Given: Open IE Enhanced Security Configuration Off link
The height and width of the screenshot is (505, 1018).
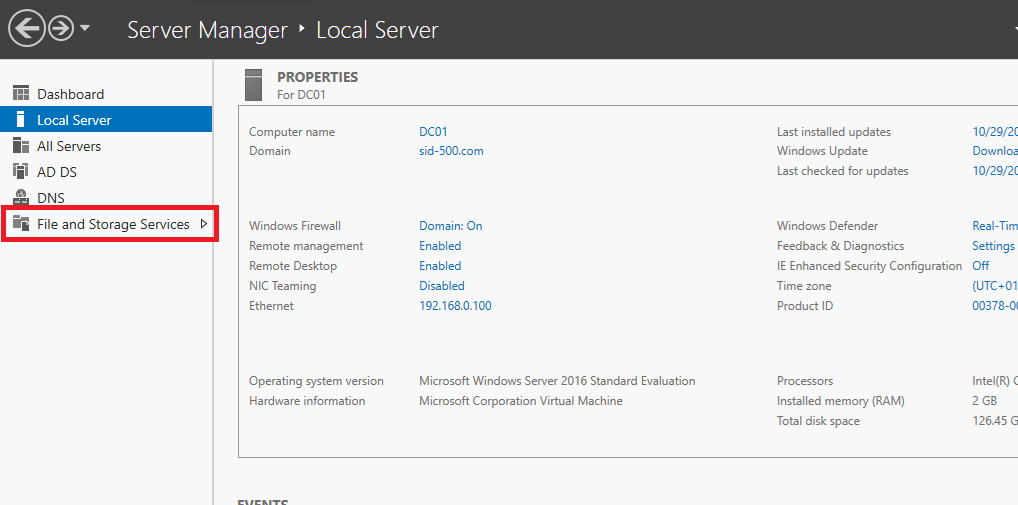Looking at the screenshot, I should click(980, 266).
